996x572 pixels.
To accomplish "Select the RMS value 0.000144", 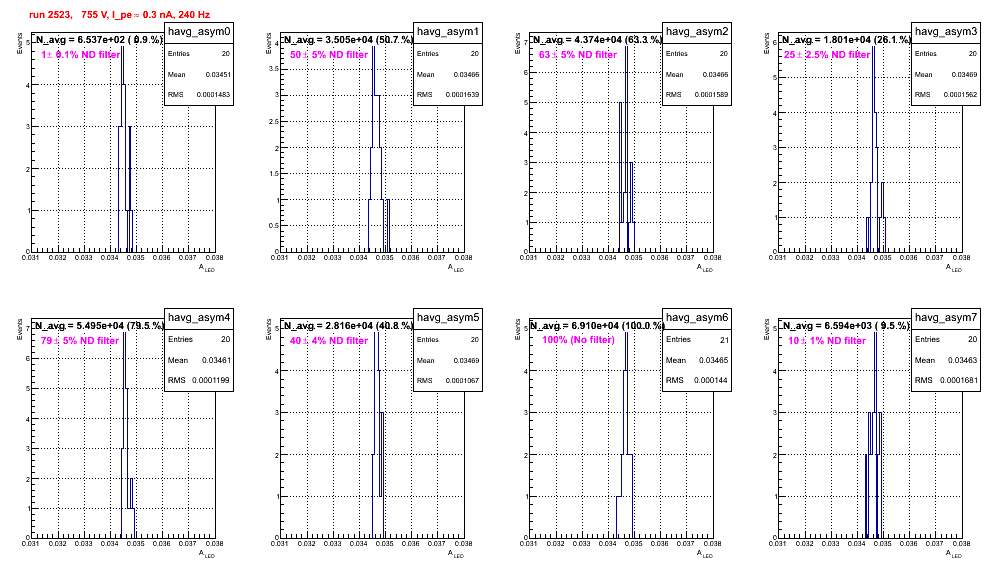I will (711, 380).
